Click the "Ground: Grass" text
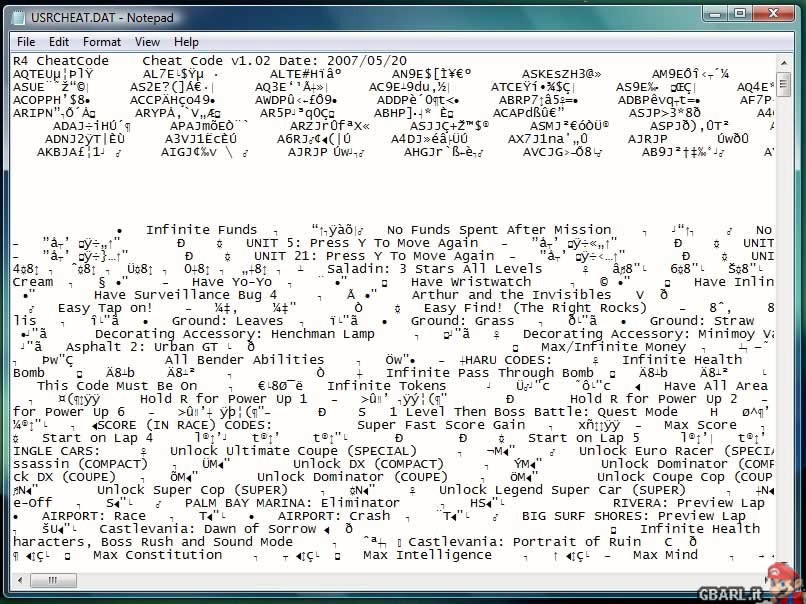806x604 pixels. point(462,321)
